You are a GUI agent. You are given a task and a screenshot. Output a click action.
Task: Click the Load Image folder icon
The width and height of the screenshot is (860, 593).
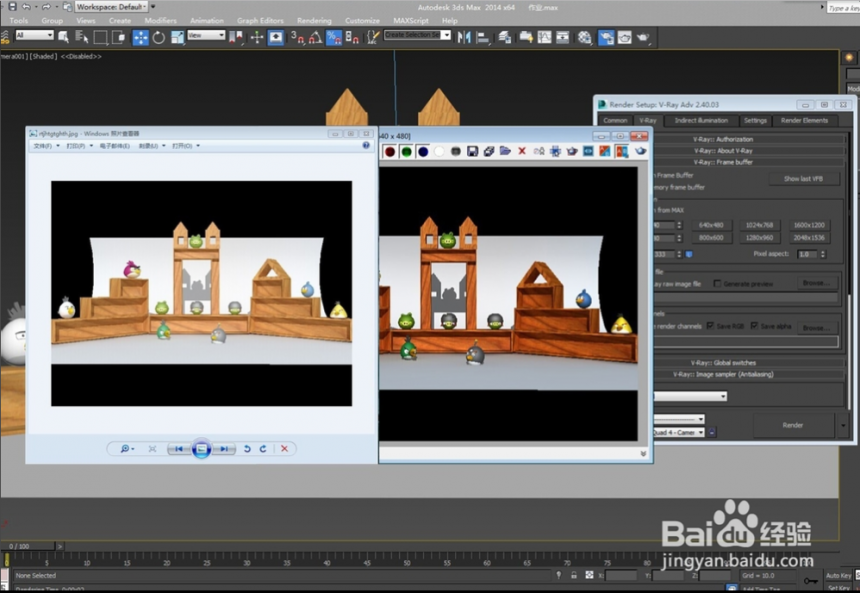click(x=505, y=151)
